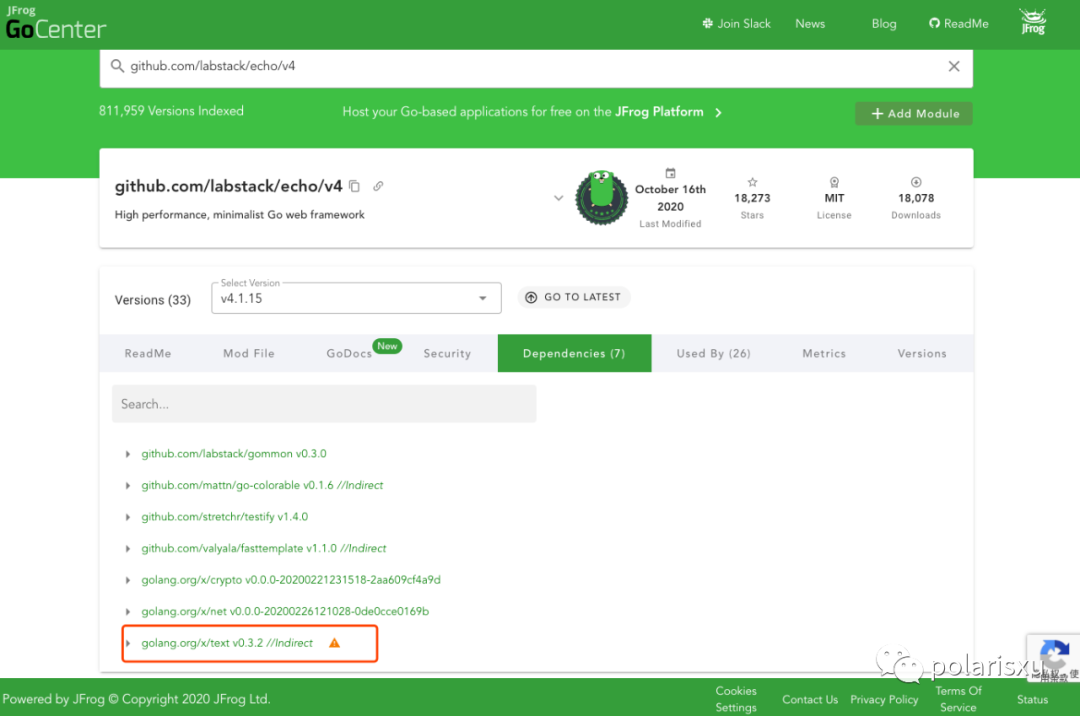The image size is (1080, 716).
Task: Expand github.com/valyala/fasttemplate dependency
Action: pos(128,549)
